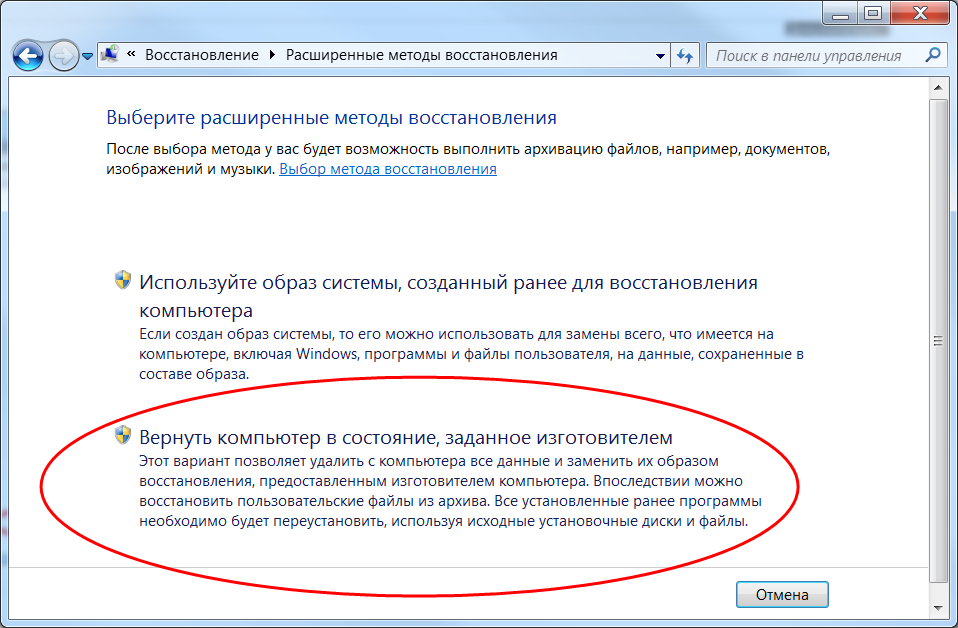Click the scrollbar up arrow

[938, 88]
